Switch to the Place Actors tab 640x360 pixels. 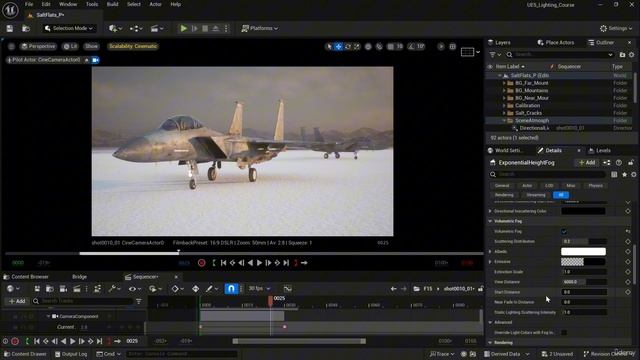(556, 42)
